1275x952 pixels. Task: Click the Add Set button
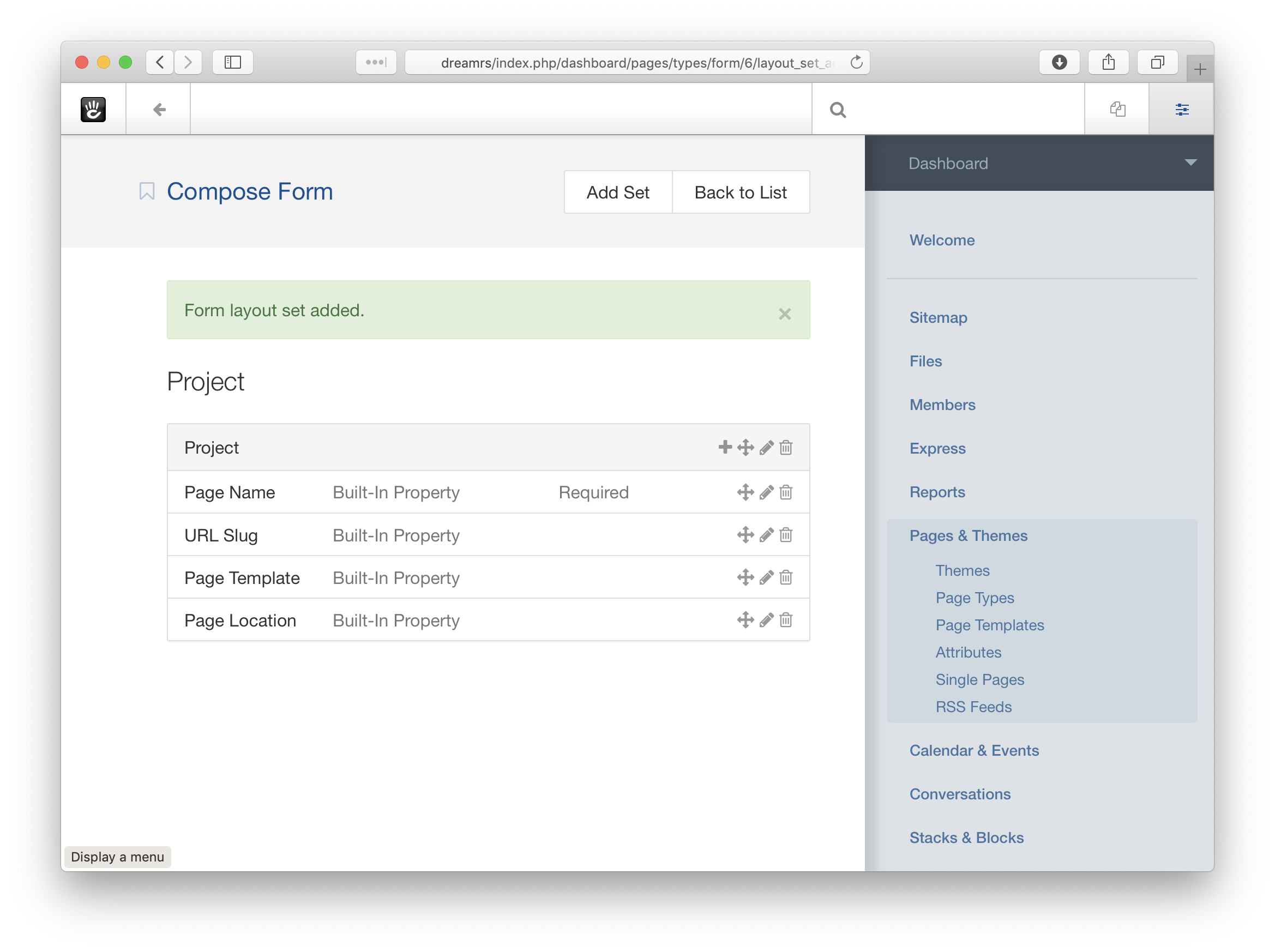pos(618,192)
